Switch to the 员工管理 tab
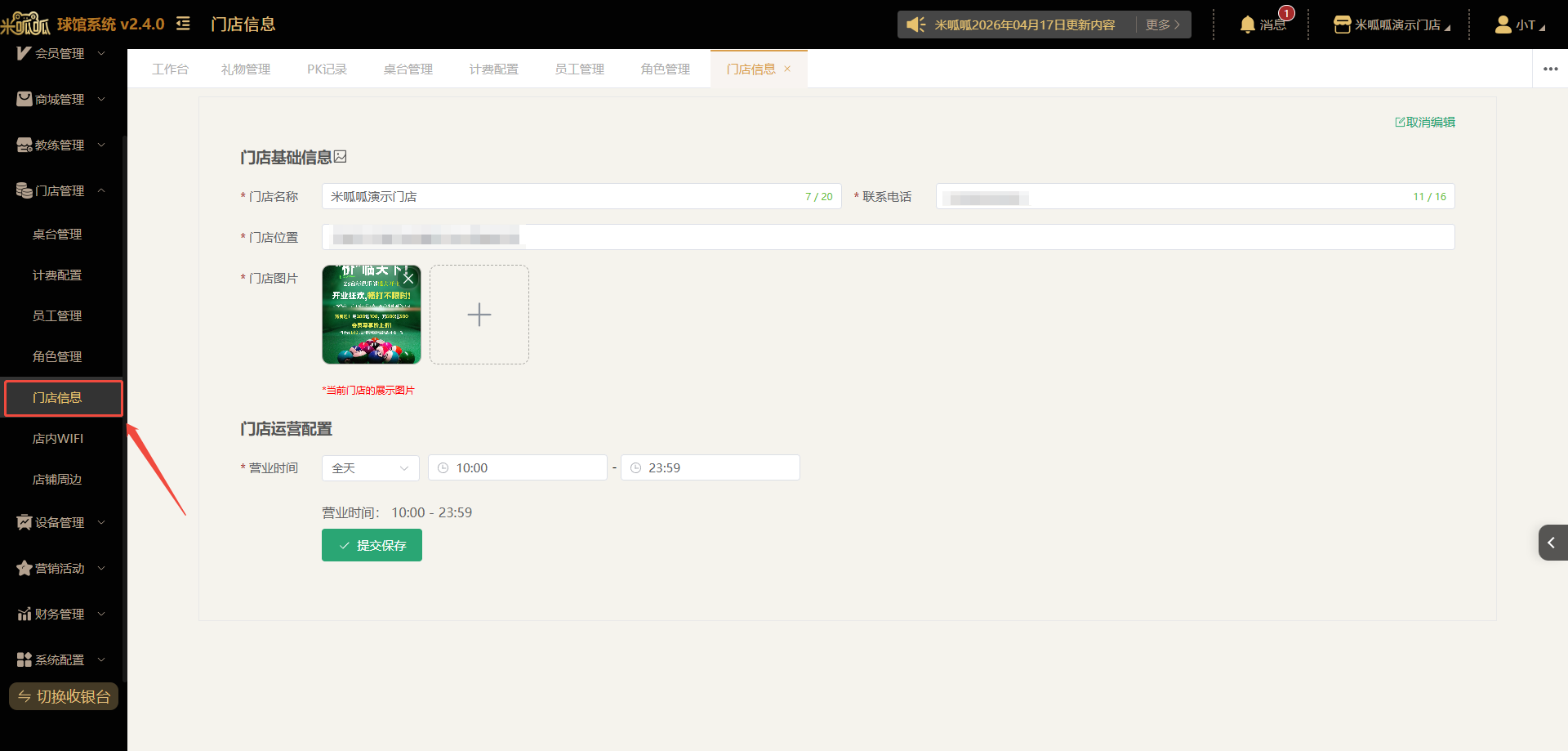 [580, 69]
